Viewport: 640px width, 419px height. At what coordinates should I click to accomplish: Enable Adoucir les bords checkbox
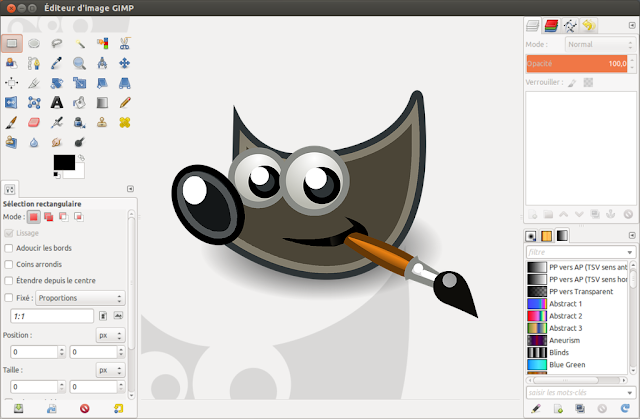9,248
